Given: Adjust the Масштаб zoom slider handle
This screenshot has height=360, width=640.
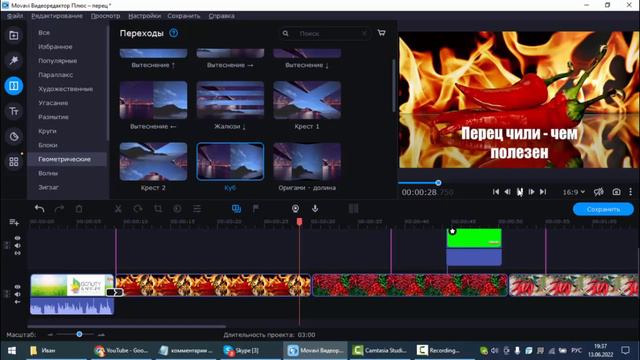Looking at the screenshot, I should (x=79, y=334).
